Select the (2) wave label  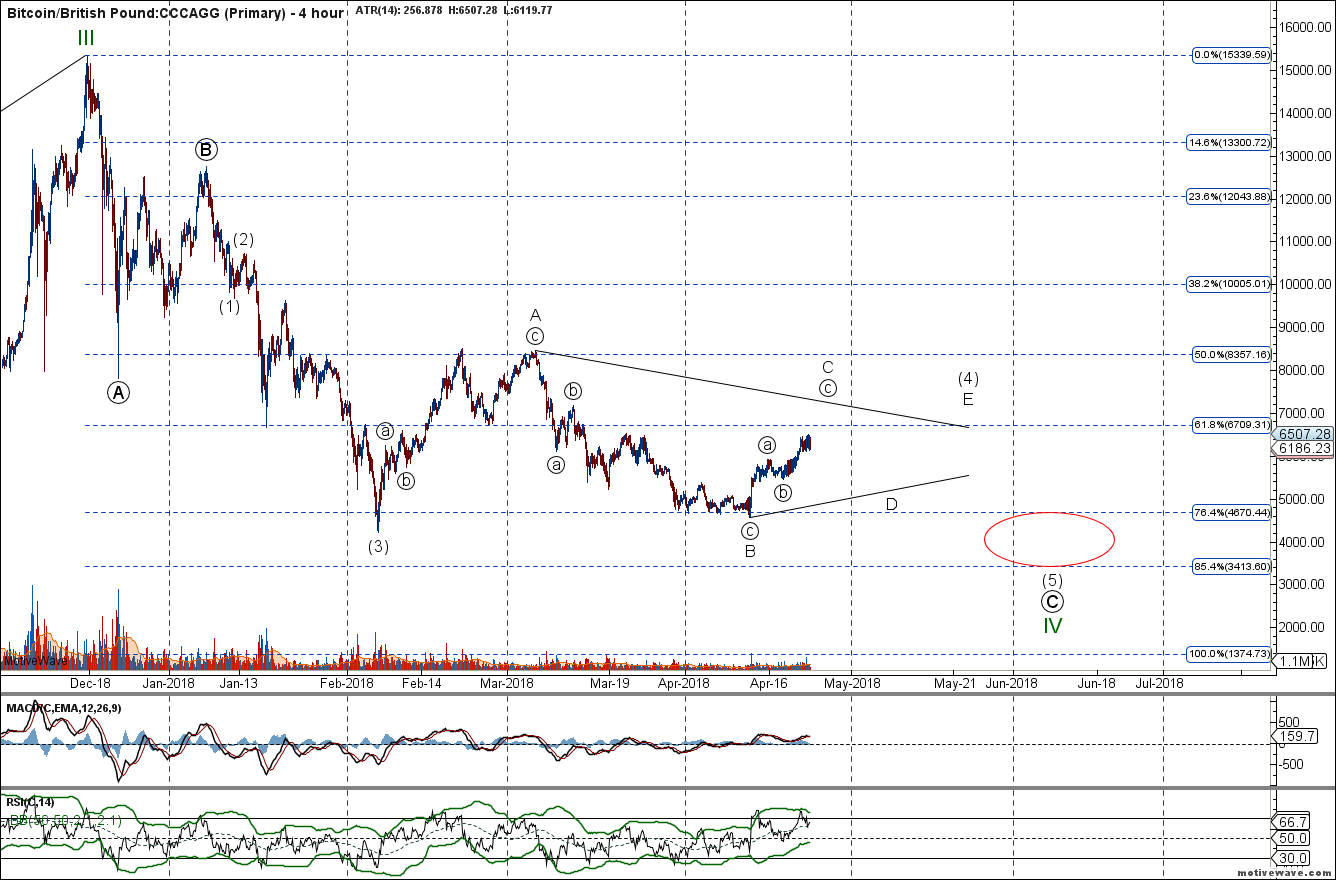[x=243, y=239]
